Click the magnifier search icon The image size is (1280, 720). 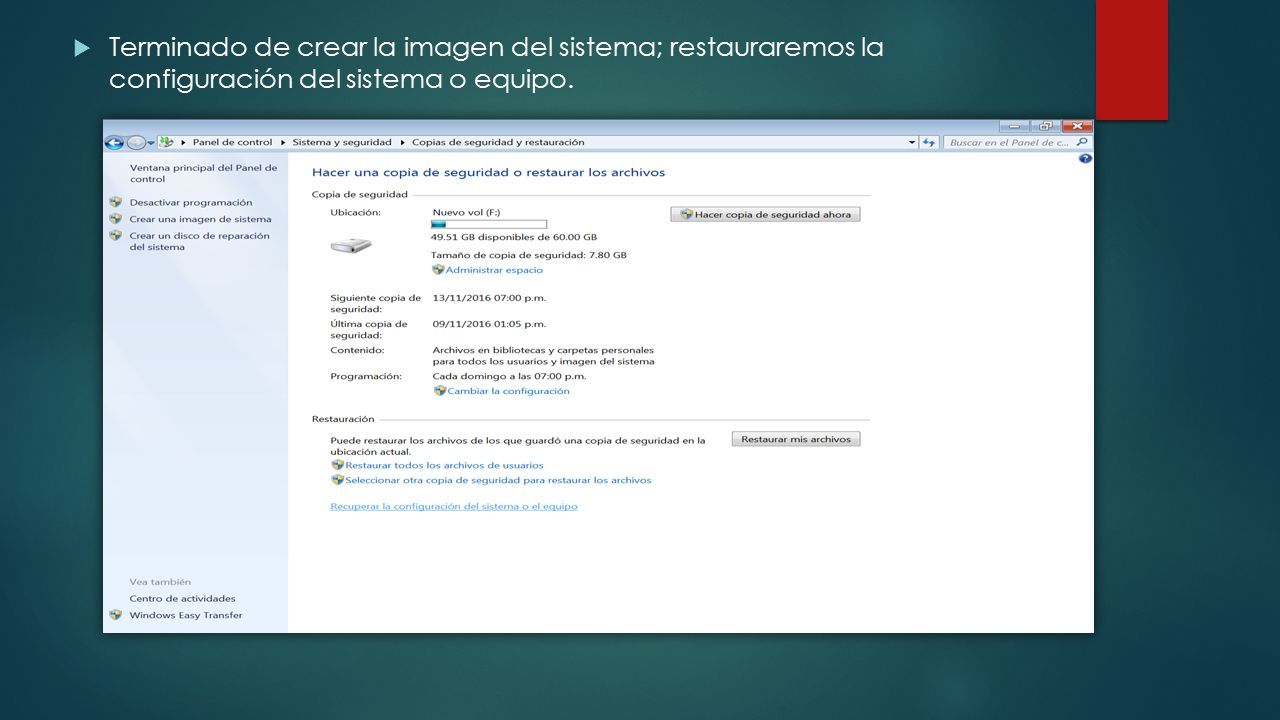1084,143
